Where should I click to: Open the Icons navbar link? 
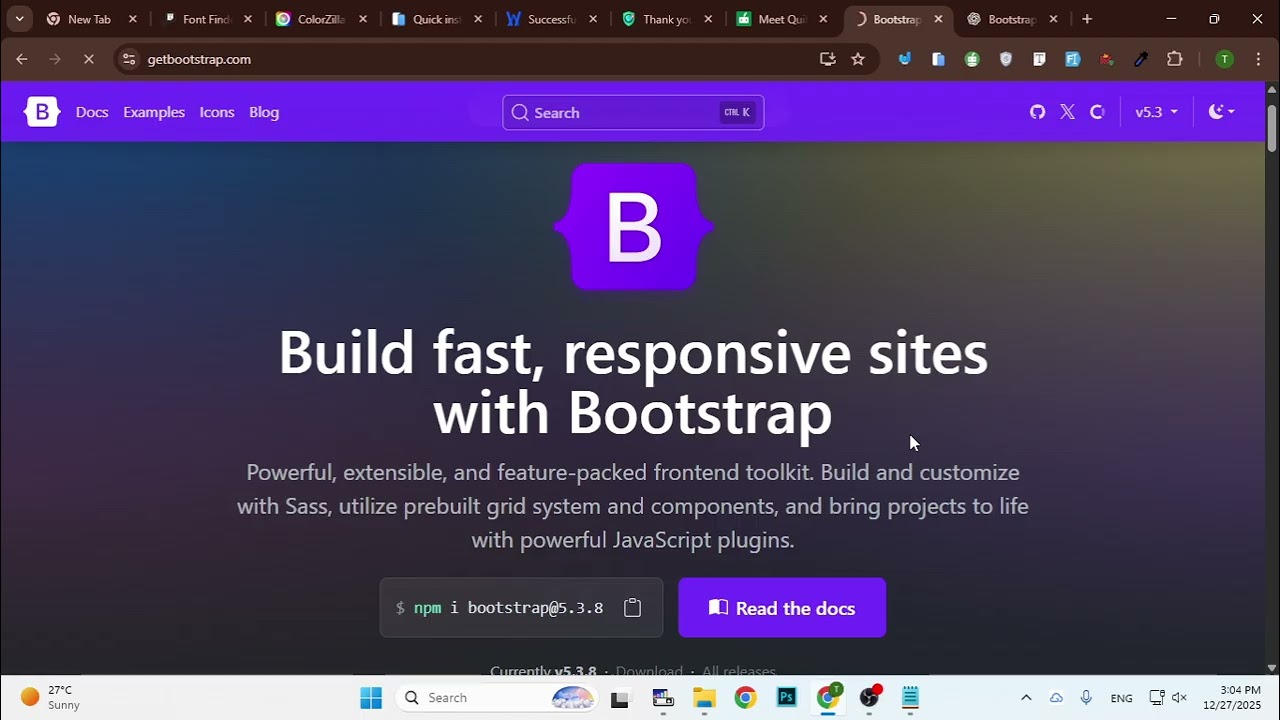217,112
